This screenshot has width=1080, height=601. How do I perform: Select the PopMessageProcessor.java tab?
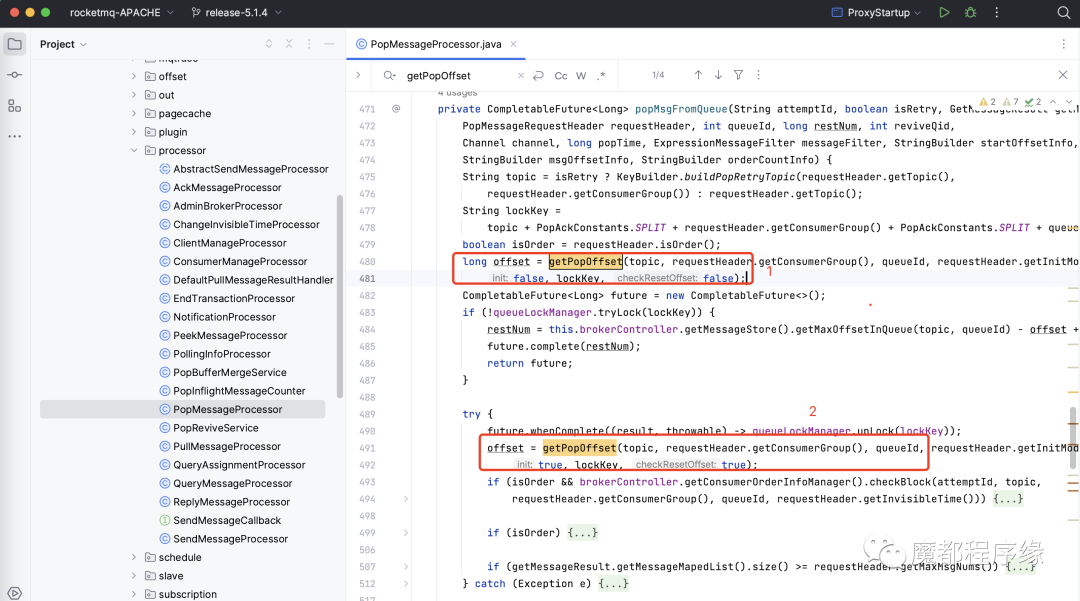[x=436, y=44]
